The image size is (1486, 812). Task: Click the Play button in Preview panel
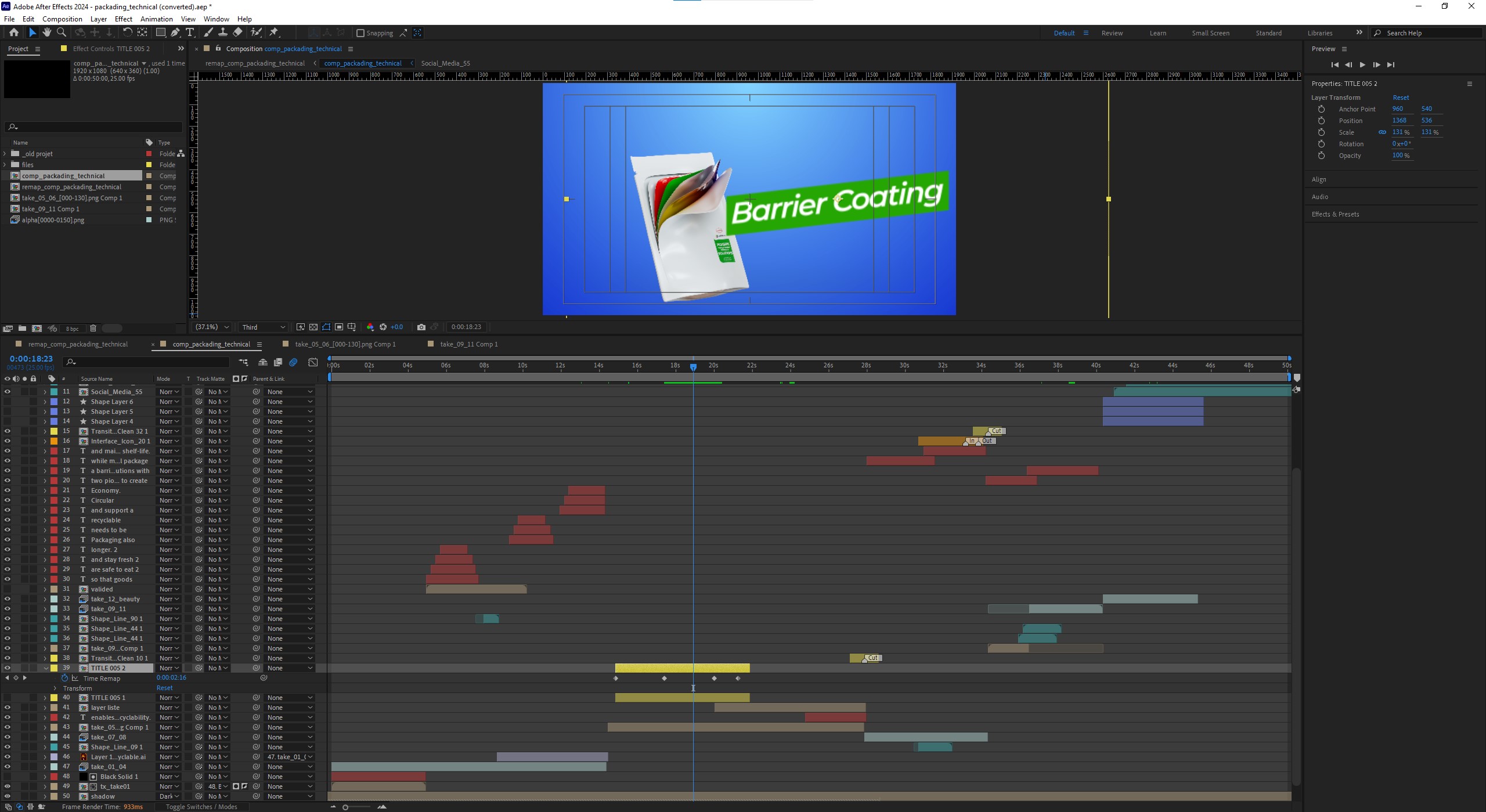pyautogui.click(x=1362, y=65)
